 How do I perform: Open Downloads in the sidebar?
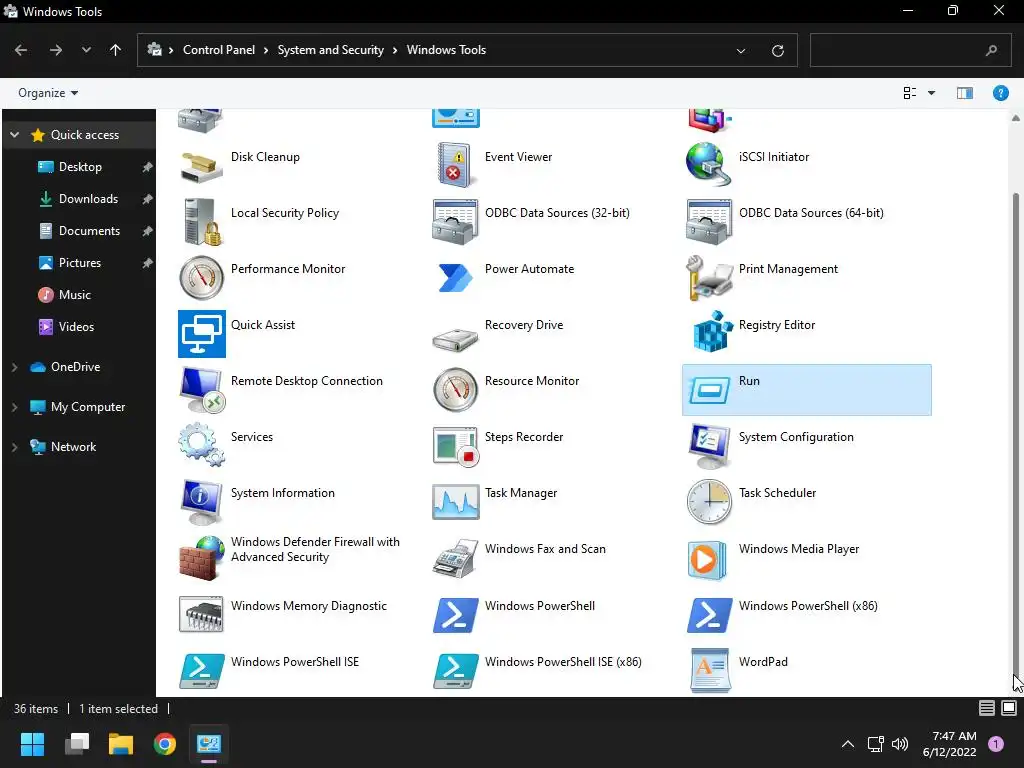[x=88, y=199]
